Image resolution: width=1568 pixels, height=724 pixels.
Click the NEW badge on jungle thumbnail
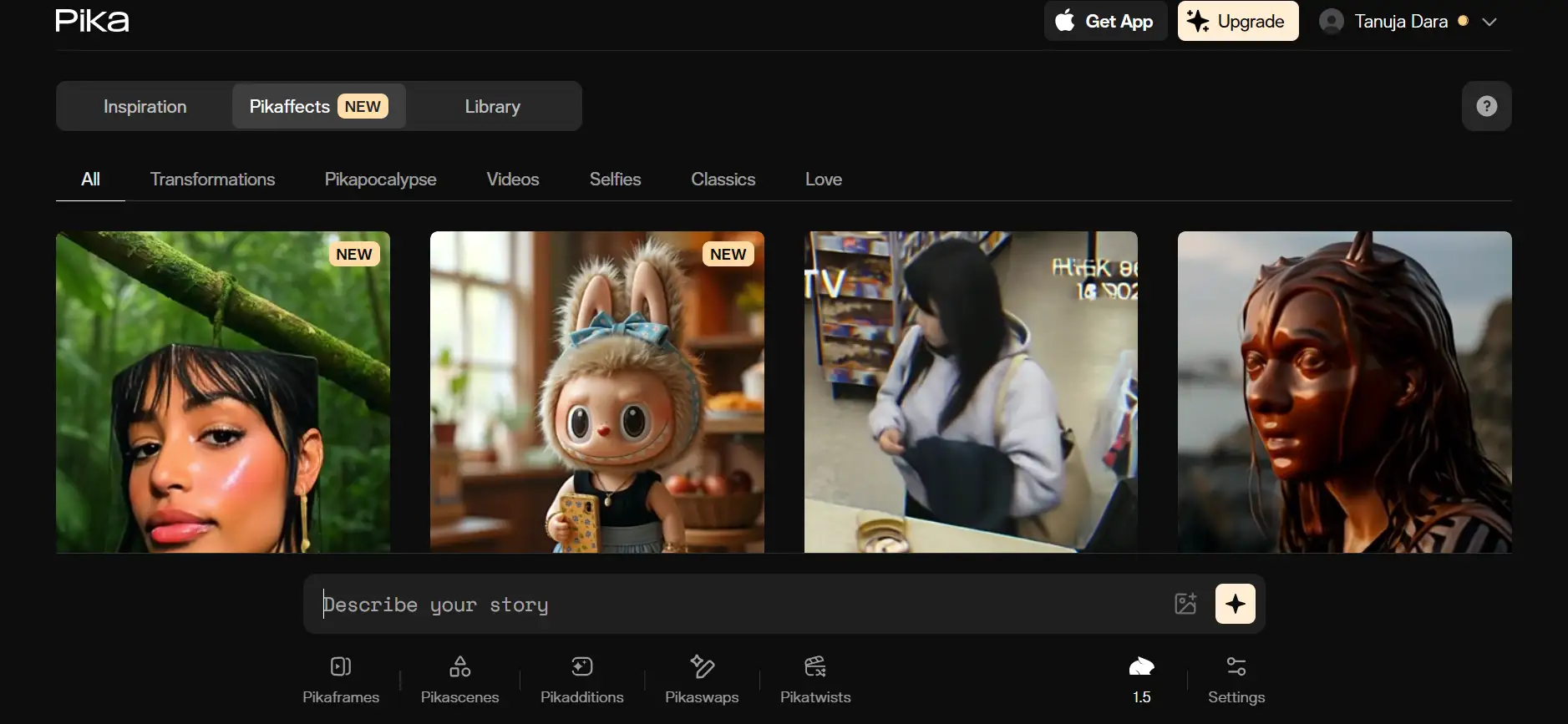354,255
